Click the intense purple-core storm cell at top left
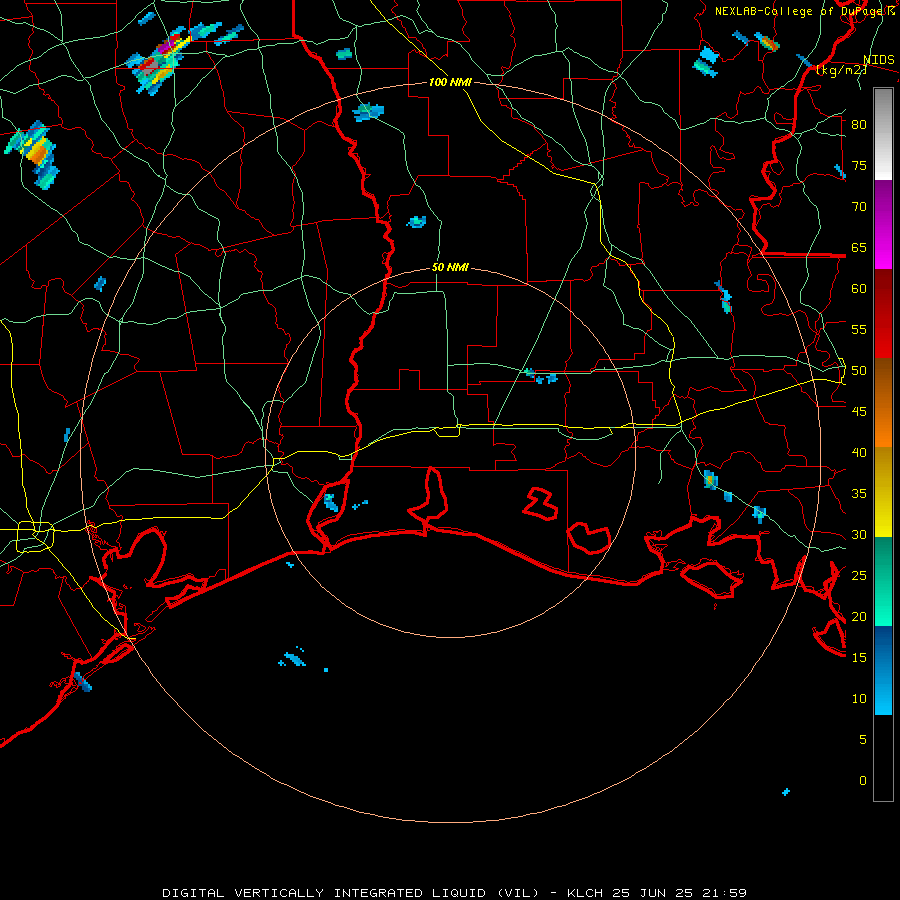 pos(158,60)
